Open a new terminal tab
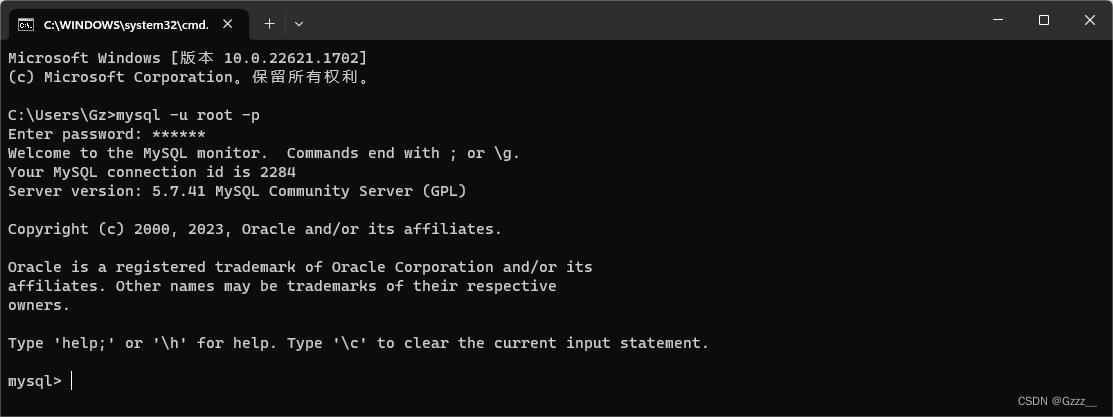Image resolution: width=1113 pixels, height=417 pixels. 269,23
